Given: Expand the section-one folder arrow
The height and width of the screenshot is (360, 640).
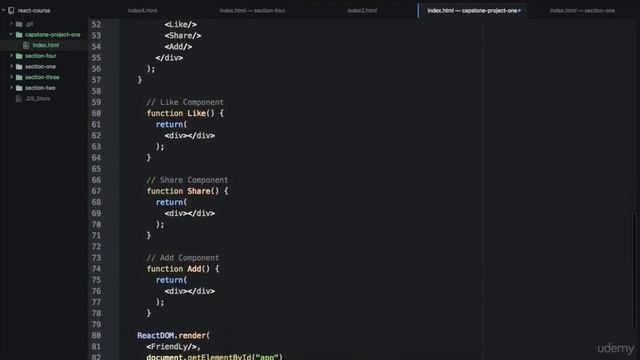Looking at the screenshot, I should click(11, 66).
